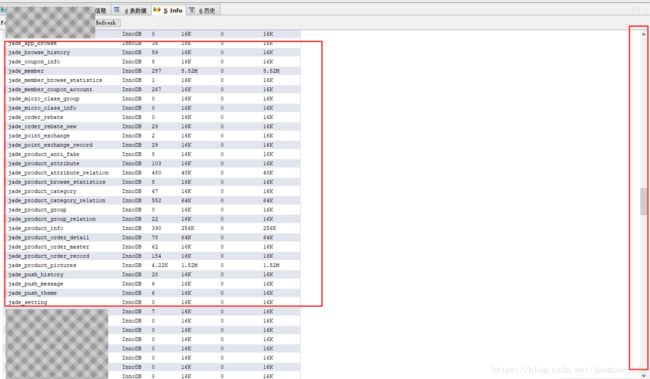Select jade_point_exchange_record row
The image size is (650, 379).
[x=153, y=145]
